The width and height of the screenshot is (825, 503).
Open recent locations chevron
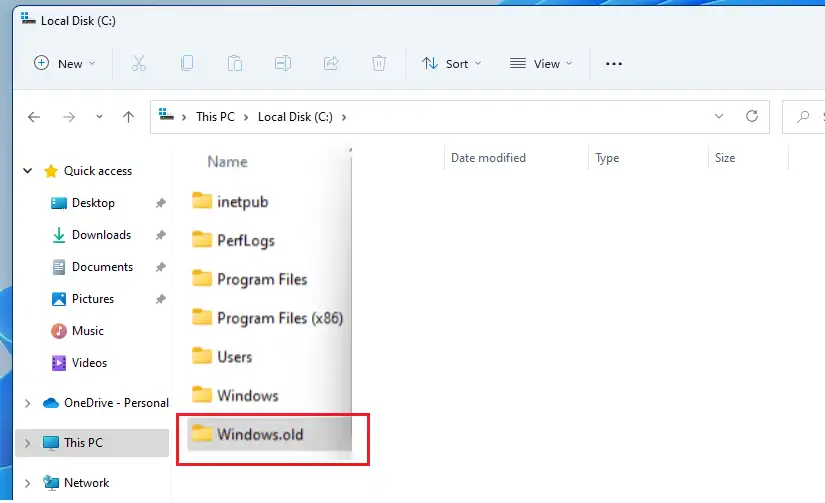[99, 117]
